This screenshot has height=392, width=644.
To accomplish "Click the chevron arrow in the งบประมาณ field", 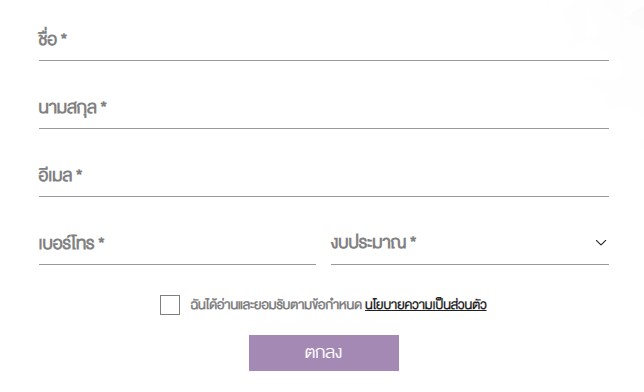I will (x=600, y=243).
